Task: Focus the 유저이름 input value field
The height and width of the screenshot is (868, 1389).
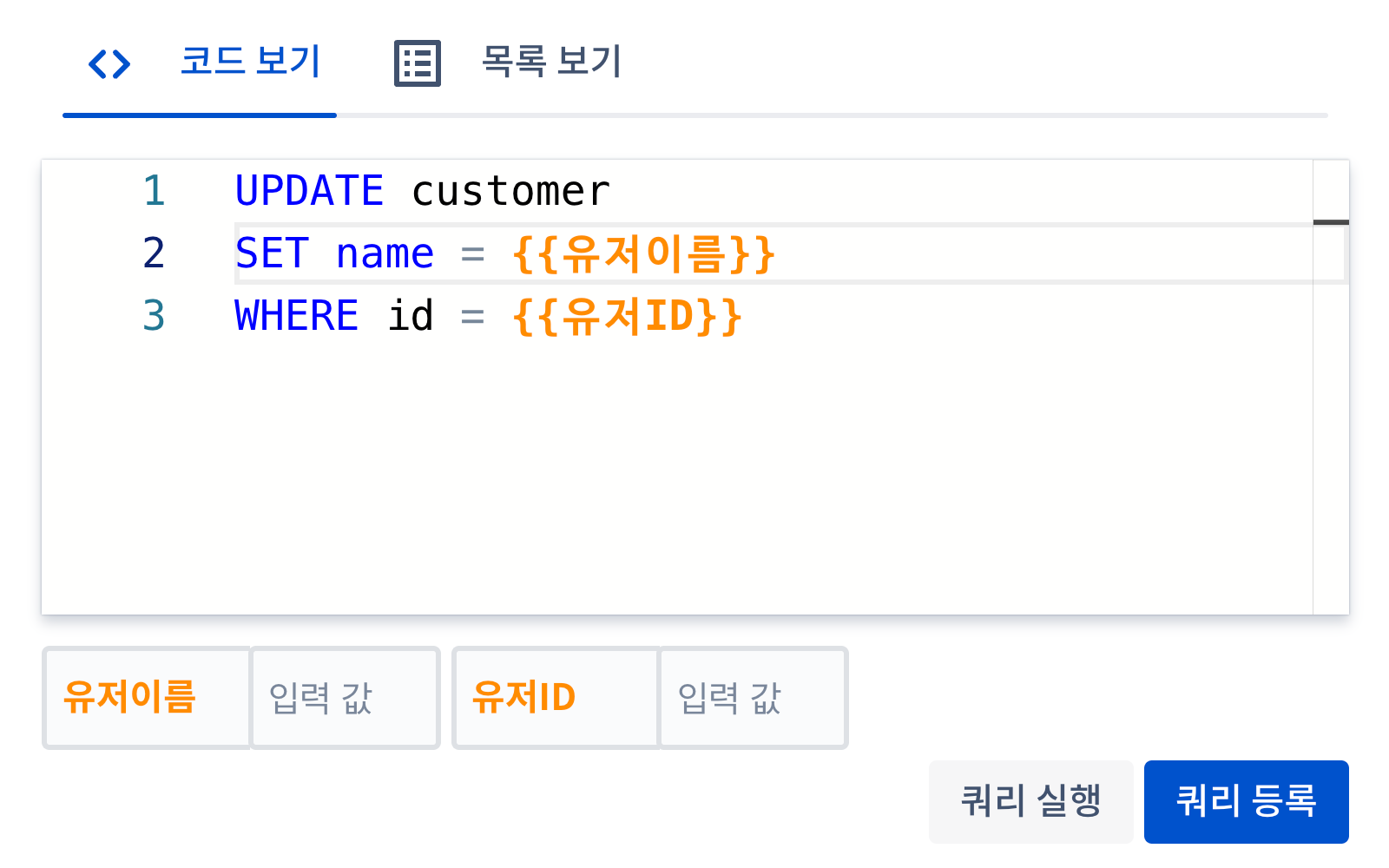Action: [345, 698]
